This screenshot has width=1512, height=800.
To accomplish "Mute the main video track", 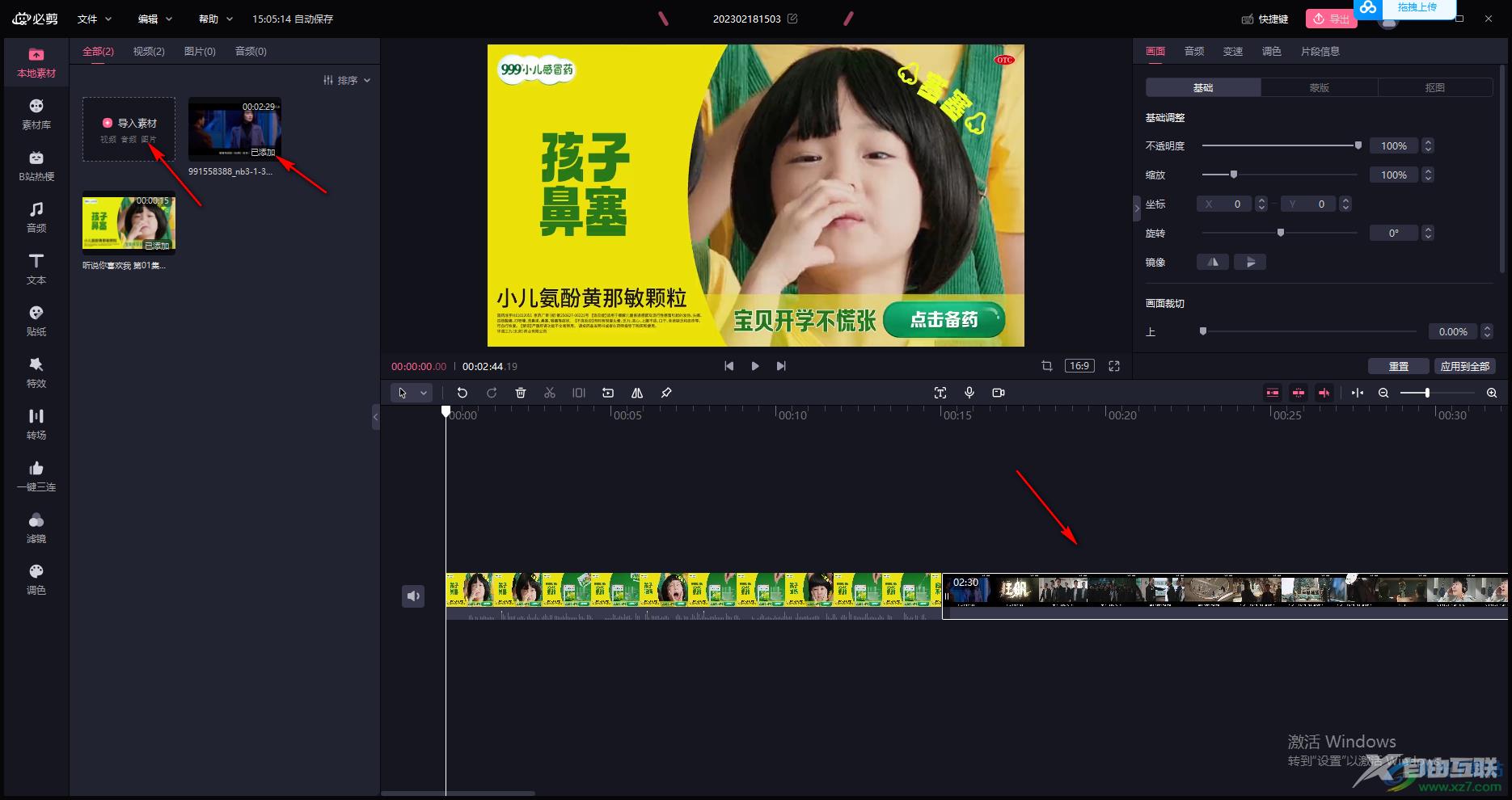I will pos(413,596).
